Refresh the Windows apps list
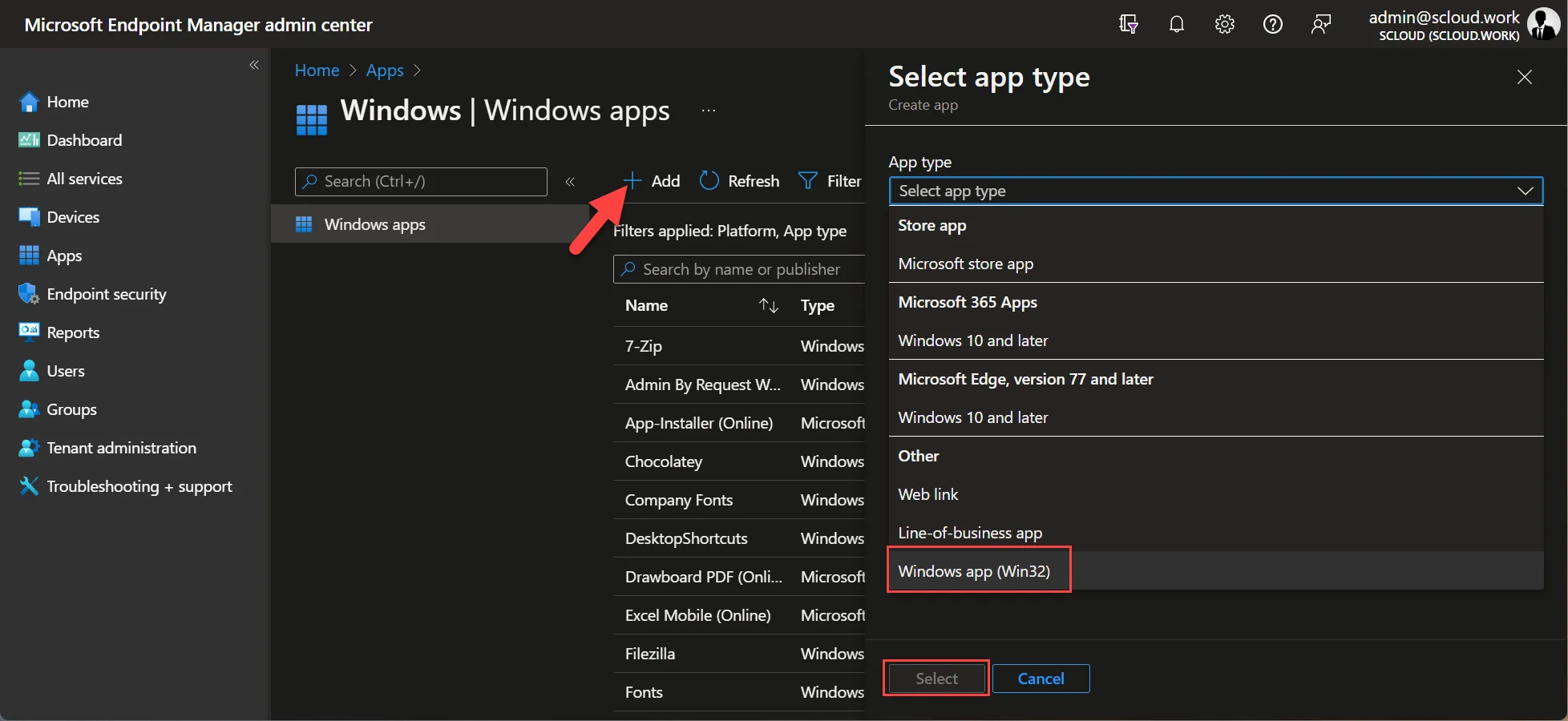1568x721 pixels. [x=739, y=181]
